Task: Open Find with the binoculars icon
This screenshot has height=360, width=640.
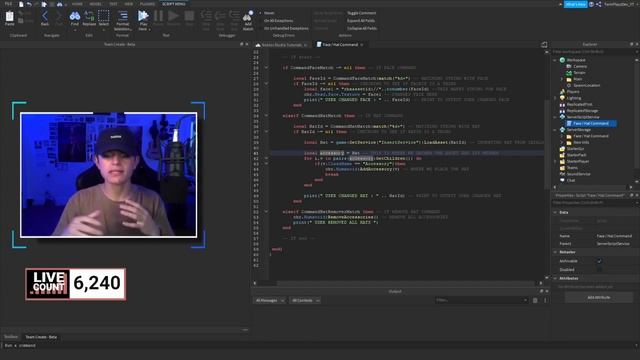Action: pos(75,16)
